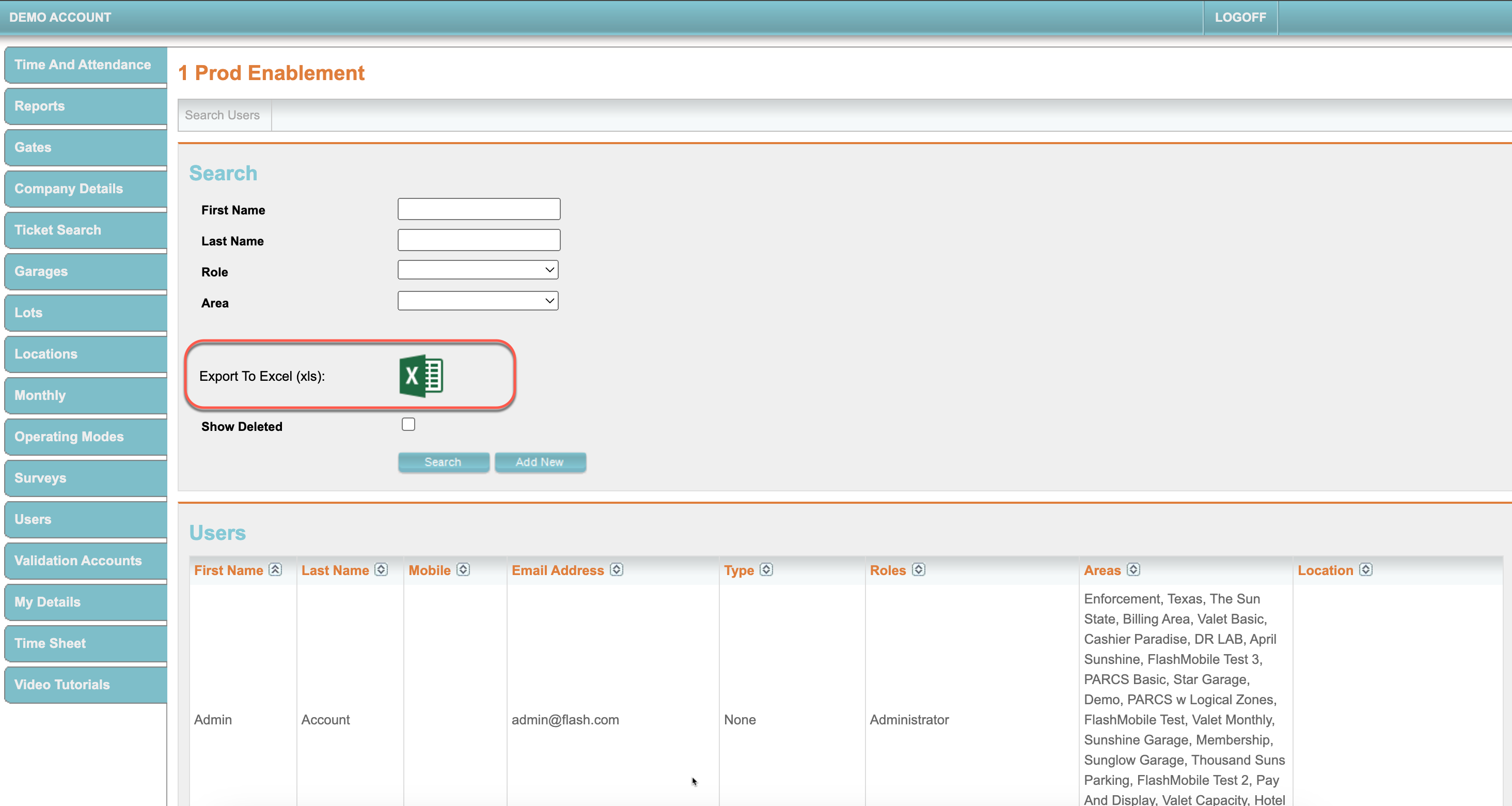Image resolution: width=1512 pixels, height=806 pixels.
Task: Sort by Type column icon
Action: [766, 570]
